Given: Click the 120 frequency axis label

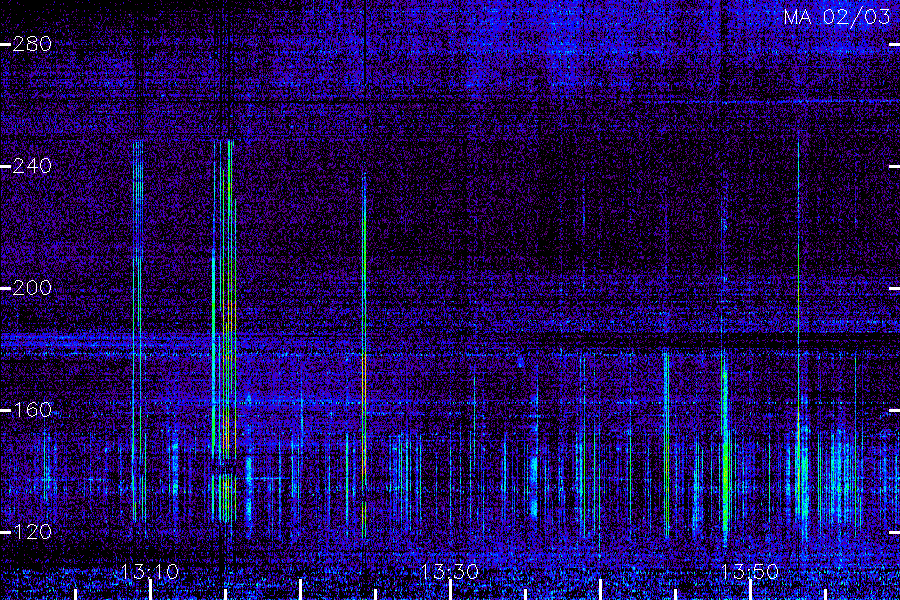Looking at the screenshot, I should (32, 532).
